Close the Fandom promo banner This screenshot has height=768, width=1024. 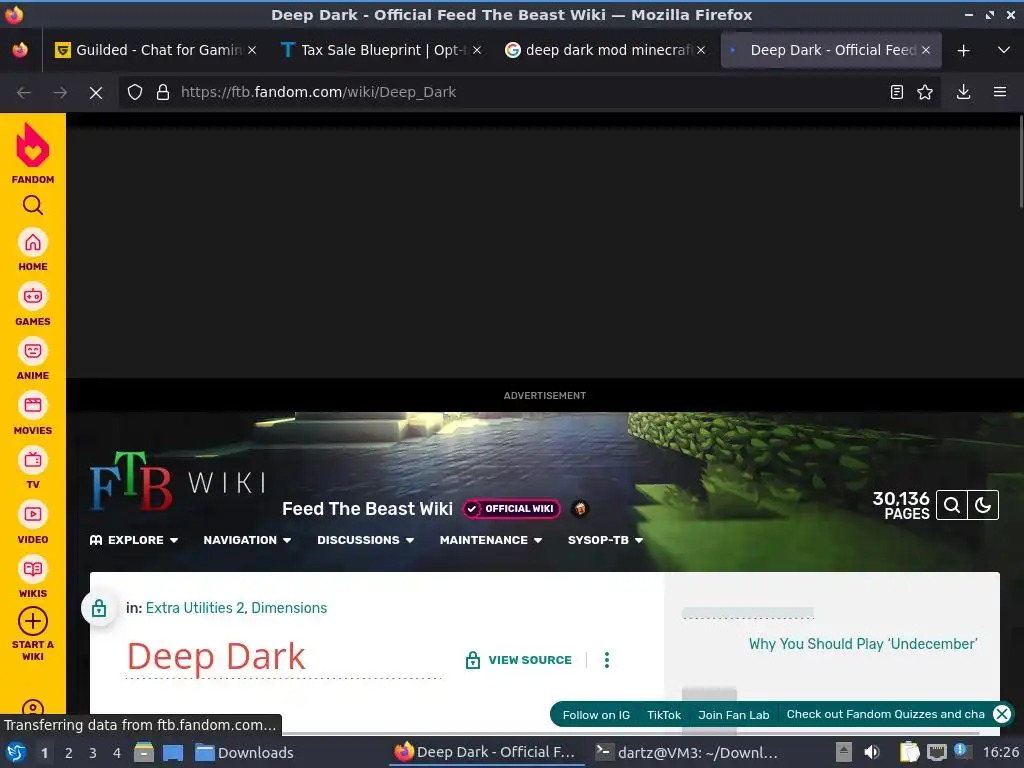[x=1002, y=714]
